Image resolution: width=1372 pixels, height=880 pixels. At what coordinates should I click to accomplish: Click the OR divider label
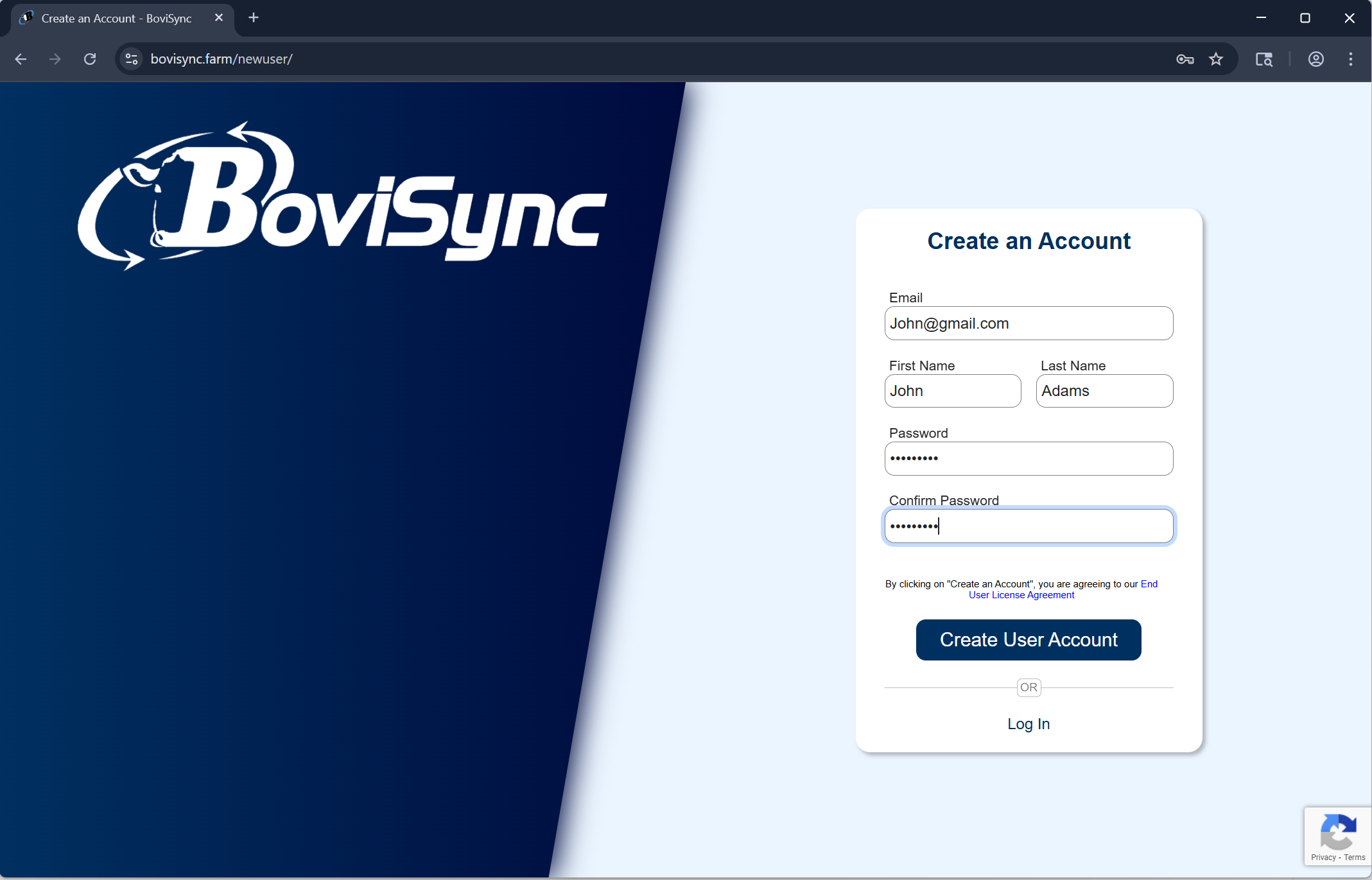tap(1029, 687)
